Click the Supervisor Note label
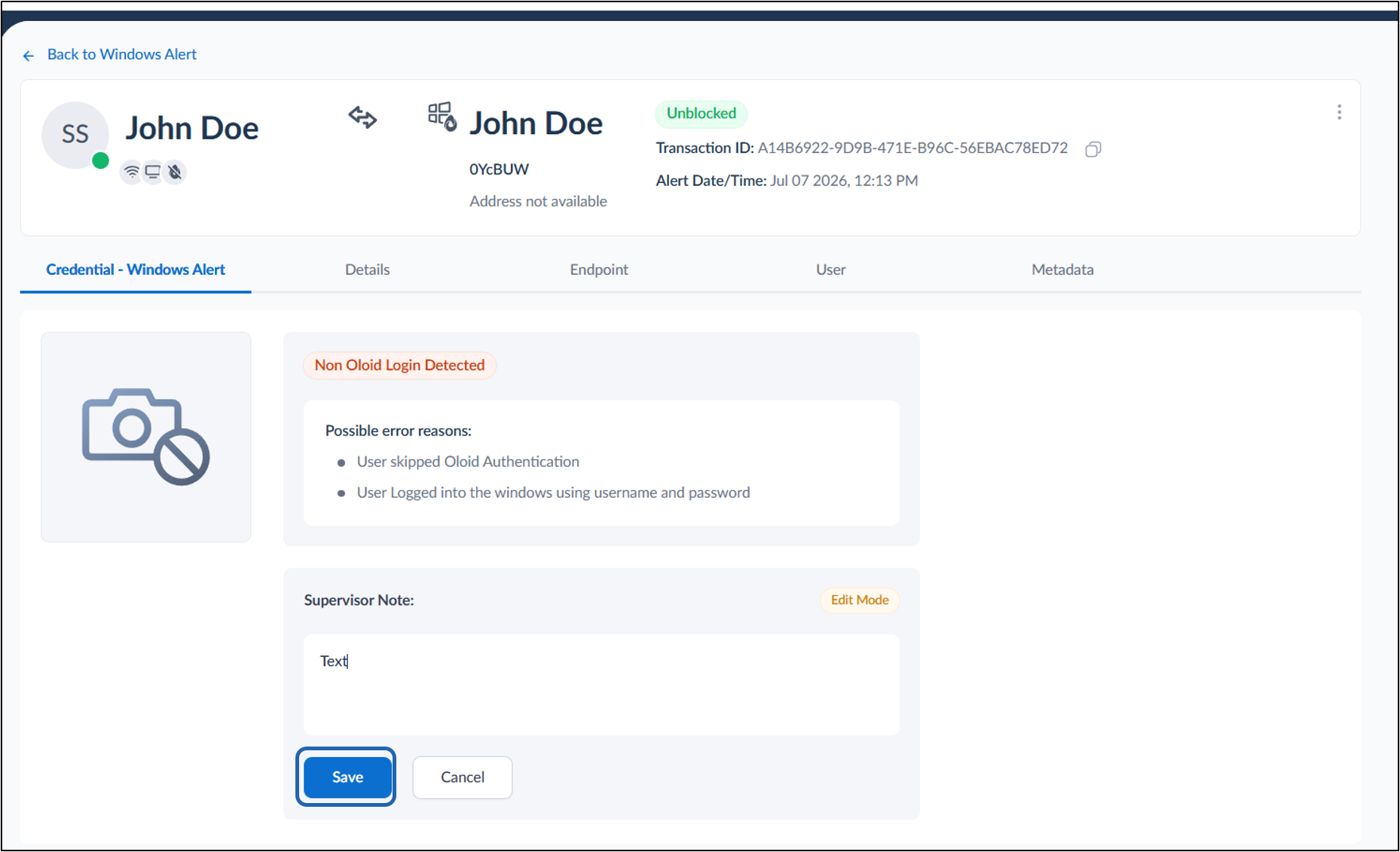 [x=359, y=600]
